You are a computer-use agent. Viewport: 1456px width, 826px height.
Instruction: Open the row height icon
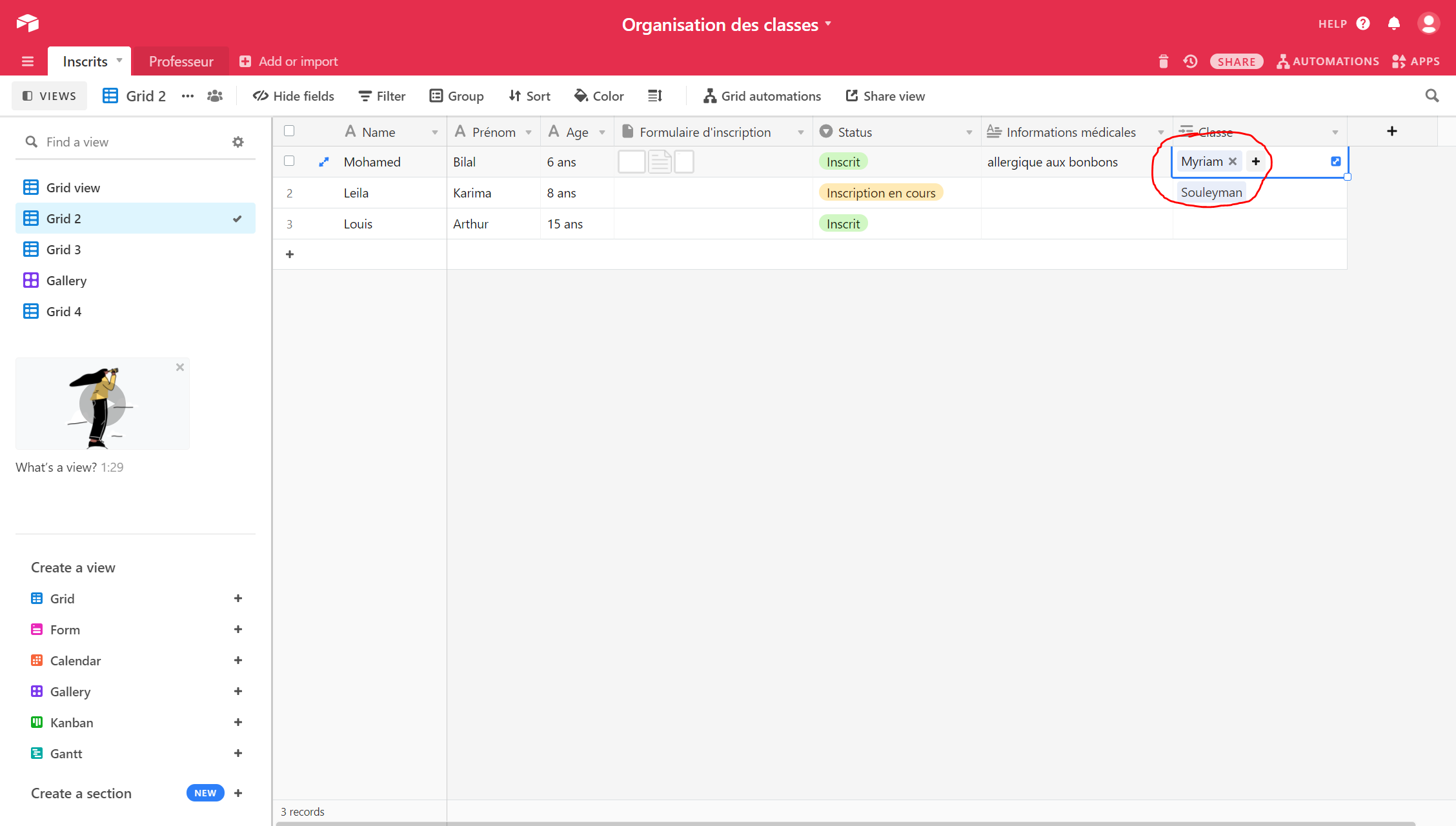coord(655,96)
